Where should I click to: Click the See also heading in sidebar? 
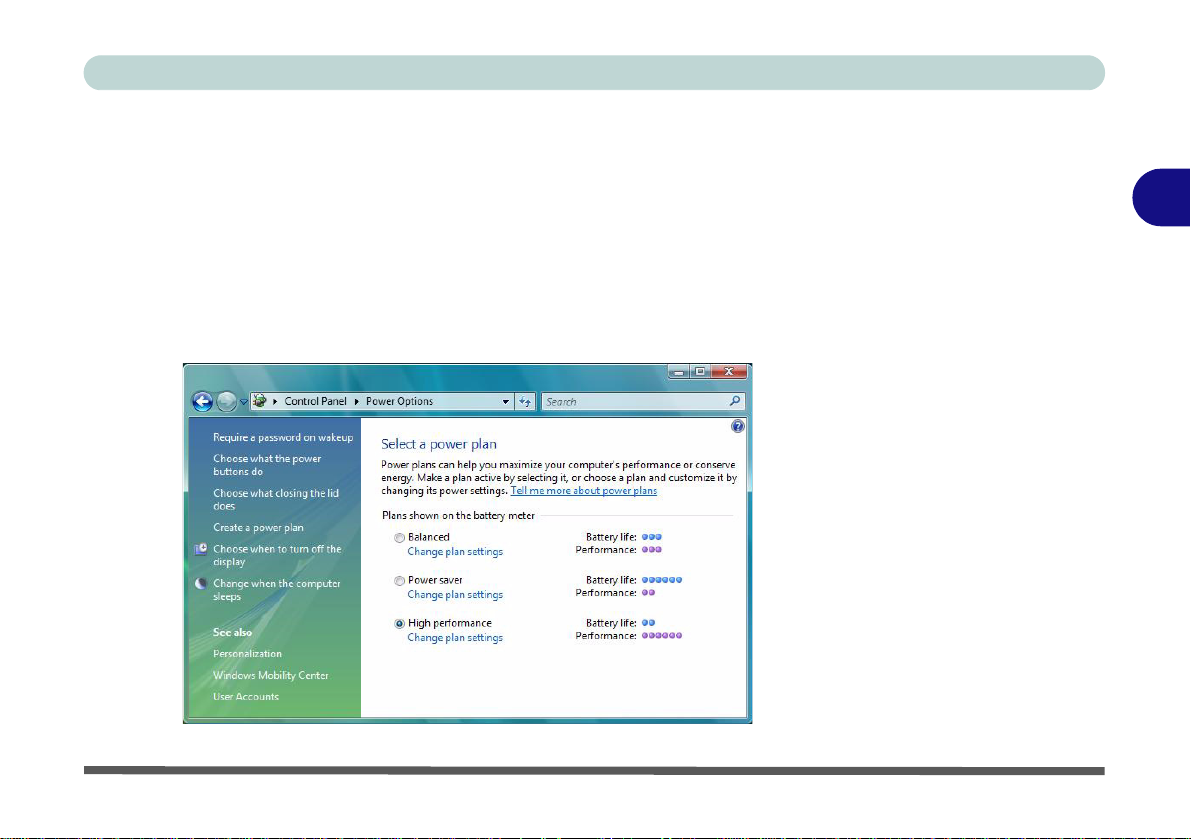[232, 632]
